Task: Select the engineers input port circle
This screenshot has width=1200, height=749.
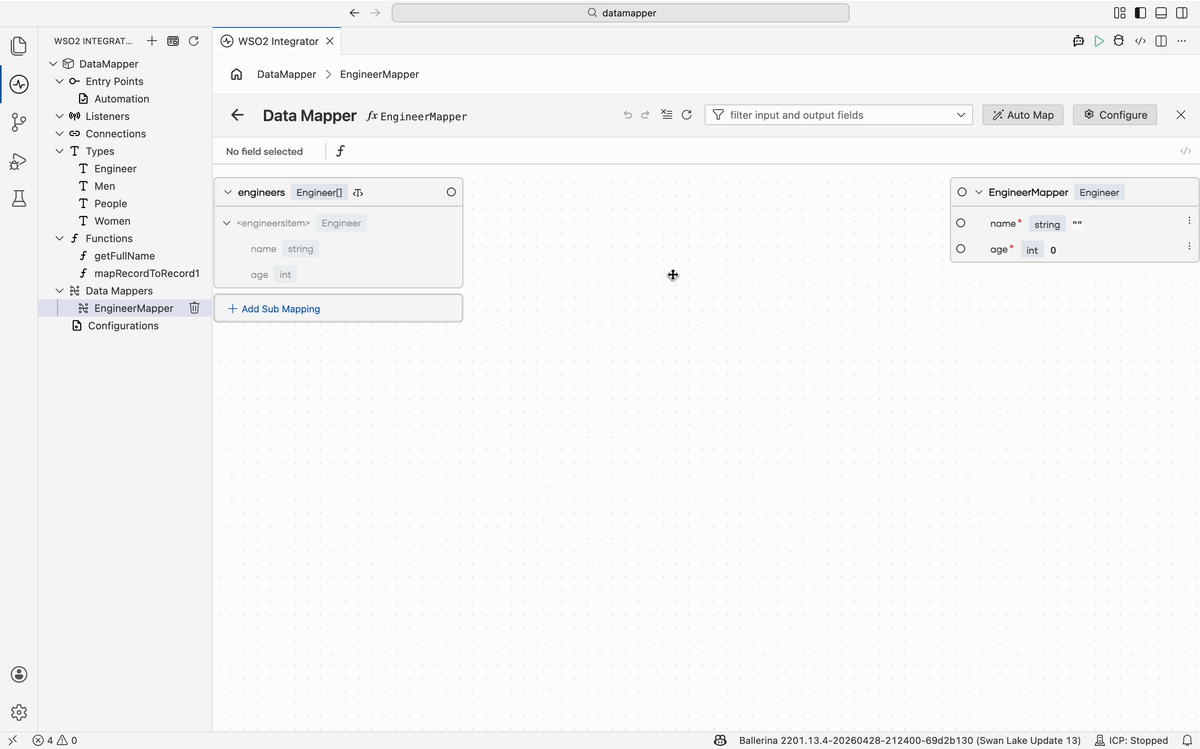Action: 451,192
